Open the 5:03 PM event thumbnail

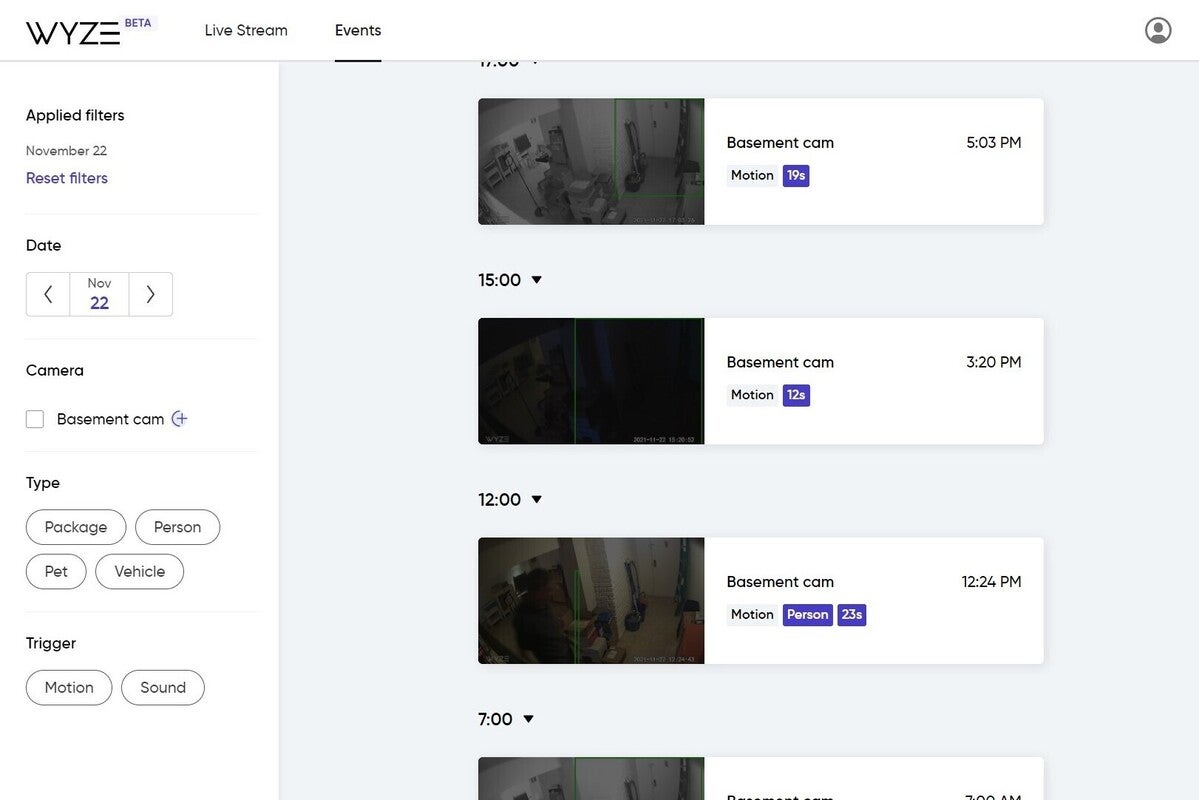pos(591,161)
